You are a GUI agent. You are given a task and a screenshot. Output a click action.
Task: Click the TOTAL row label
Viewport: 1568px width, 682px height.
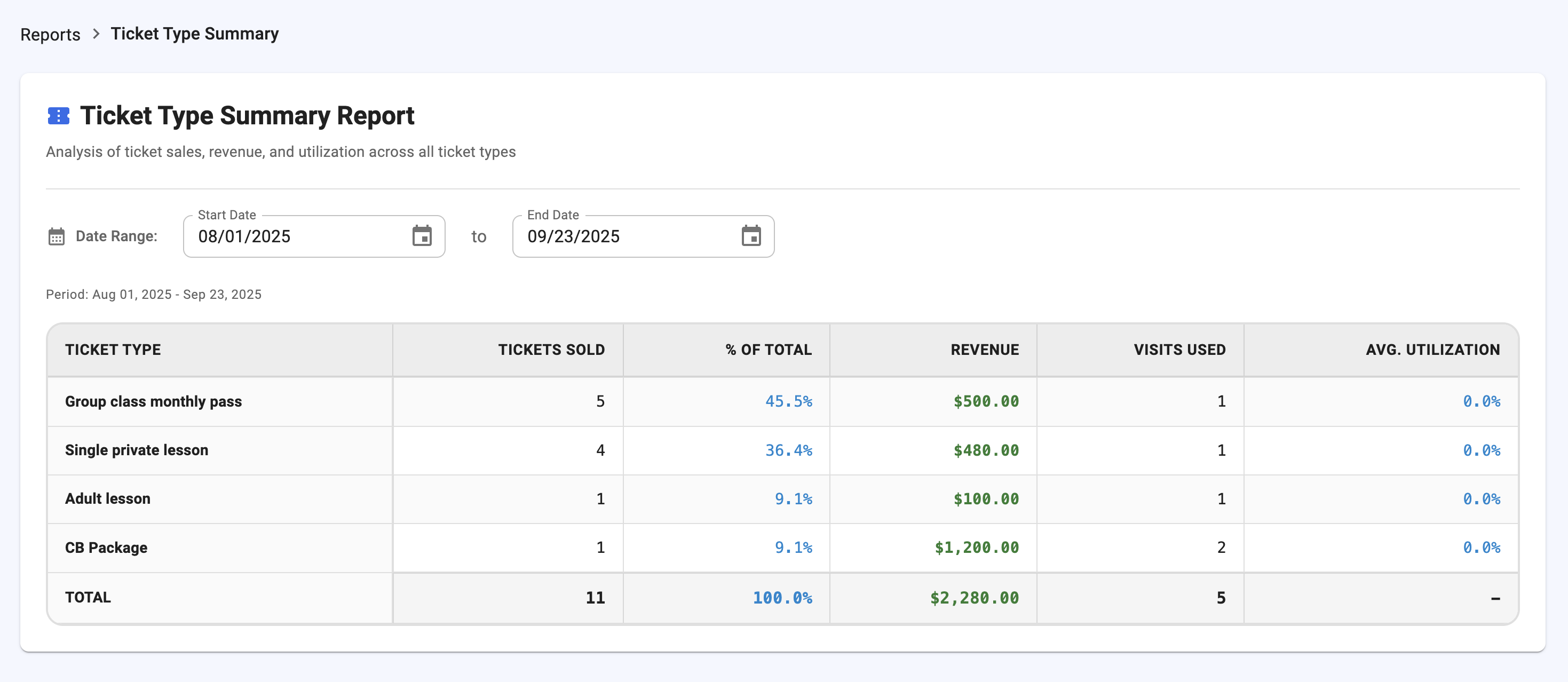pos(88,598)
